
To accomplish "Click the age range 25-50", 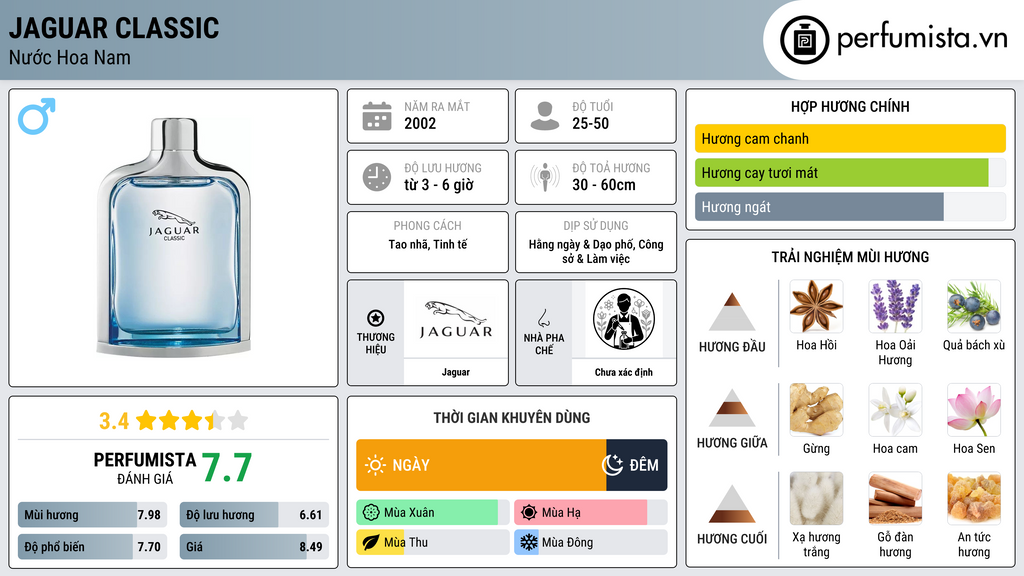I will [x=590, y=123].
